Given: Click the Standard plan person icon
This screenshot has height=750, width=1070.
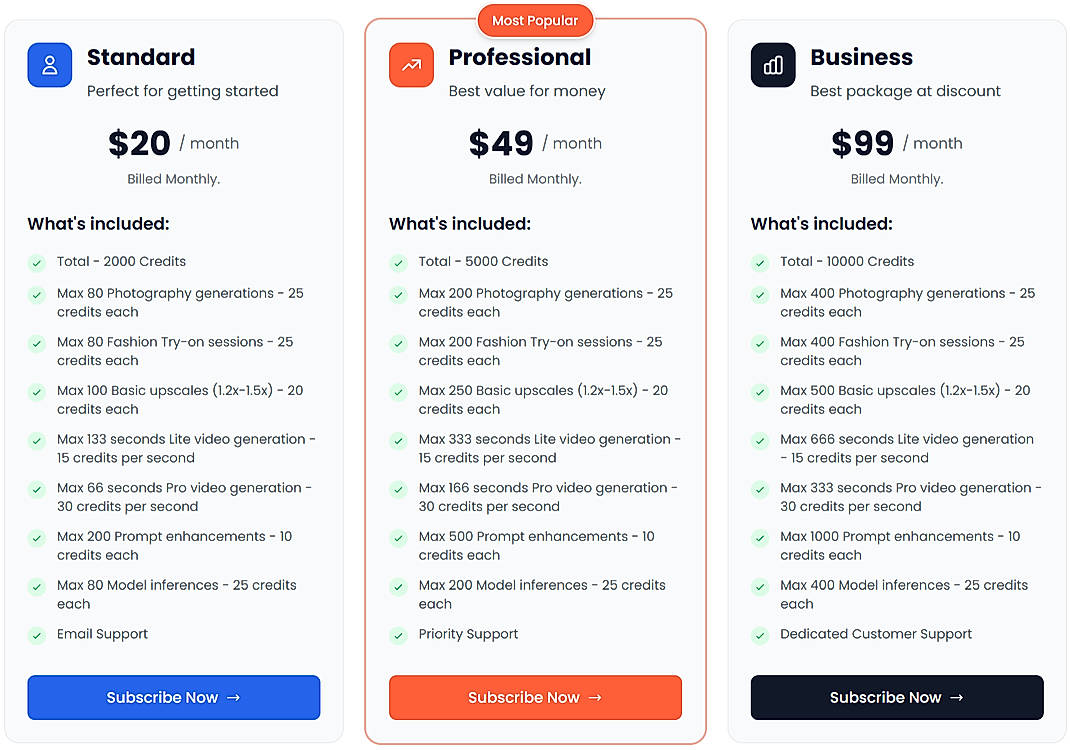Looking at the screenshot, I should (50, 64).
